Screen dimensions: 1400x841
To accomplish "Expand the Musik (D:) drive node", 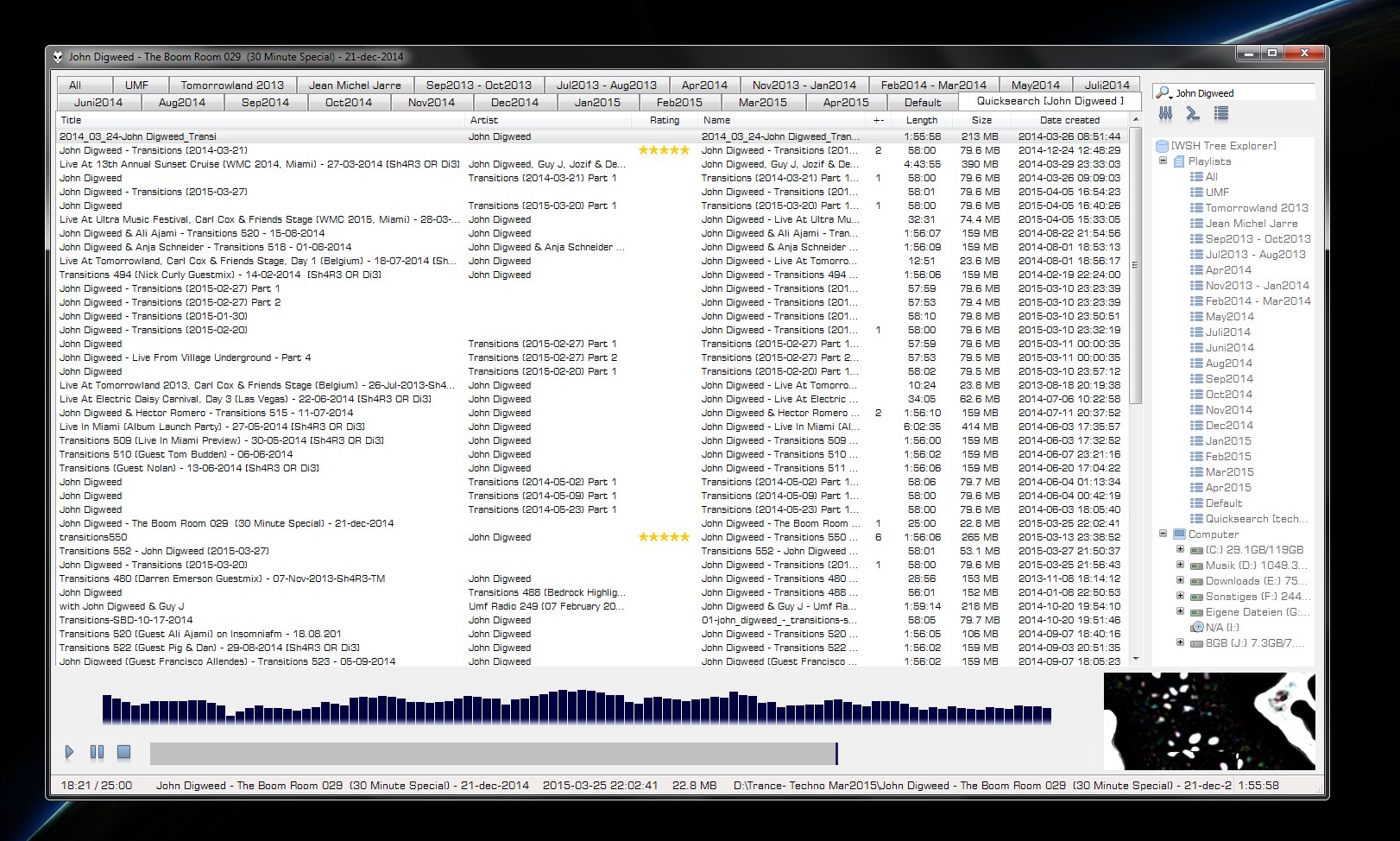I will (x=1180, y=565).
